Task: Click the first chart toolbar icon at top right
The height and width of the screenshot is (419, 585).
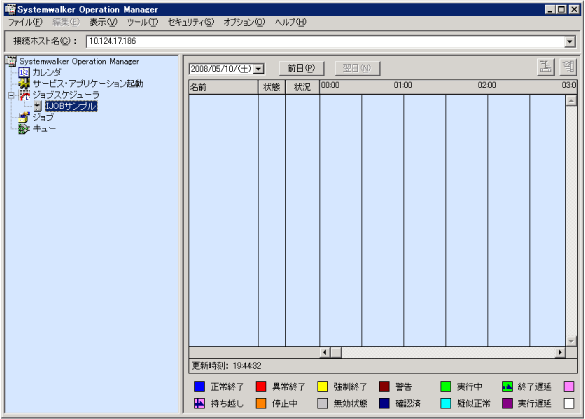Action: 546,67
